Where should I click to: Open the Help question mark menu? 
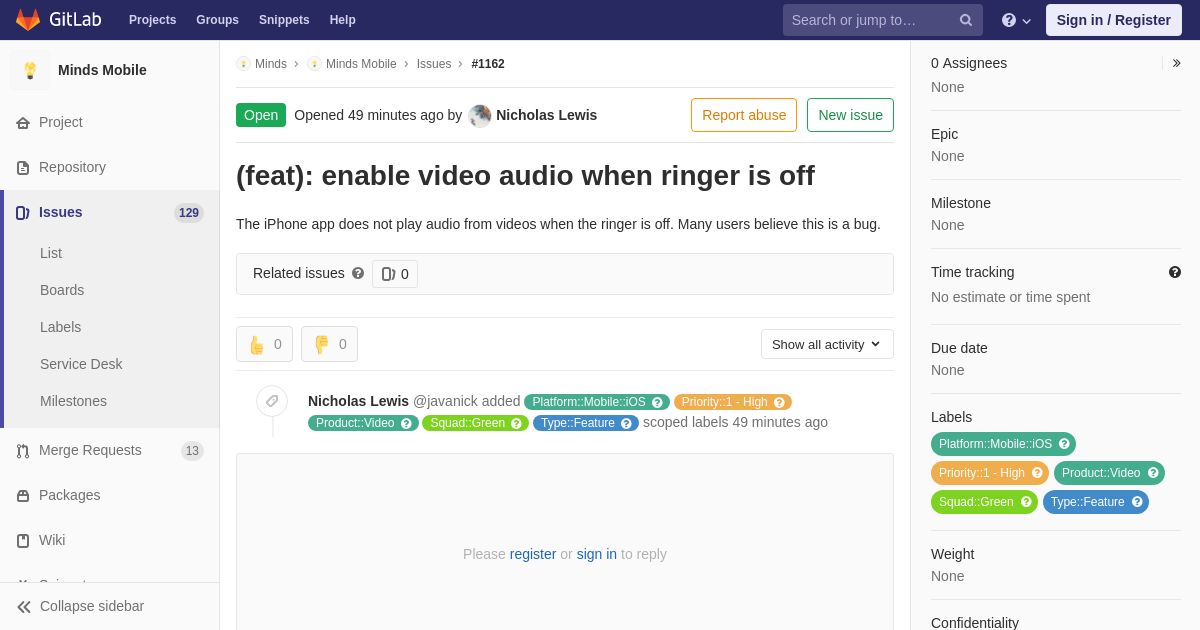coord(1016,20)
